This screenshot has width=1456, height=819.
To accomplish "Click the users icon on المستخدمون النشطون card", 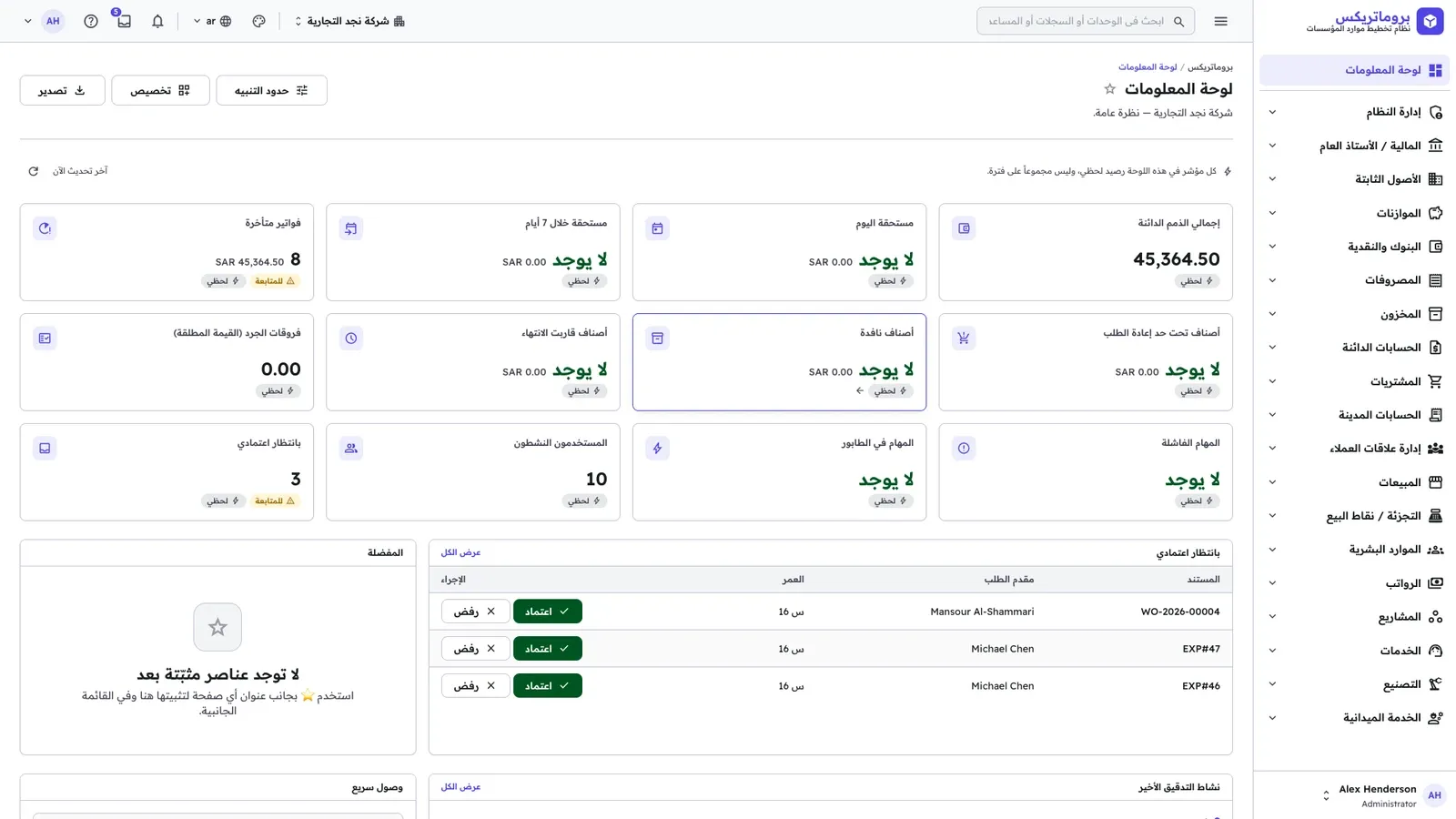I will (351, 449).
